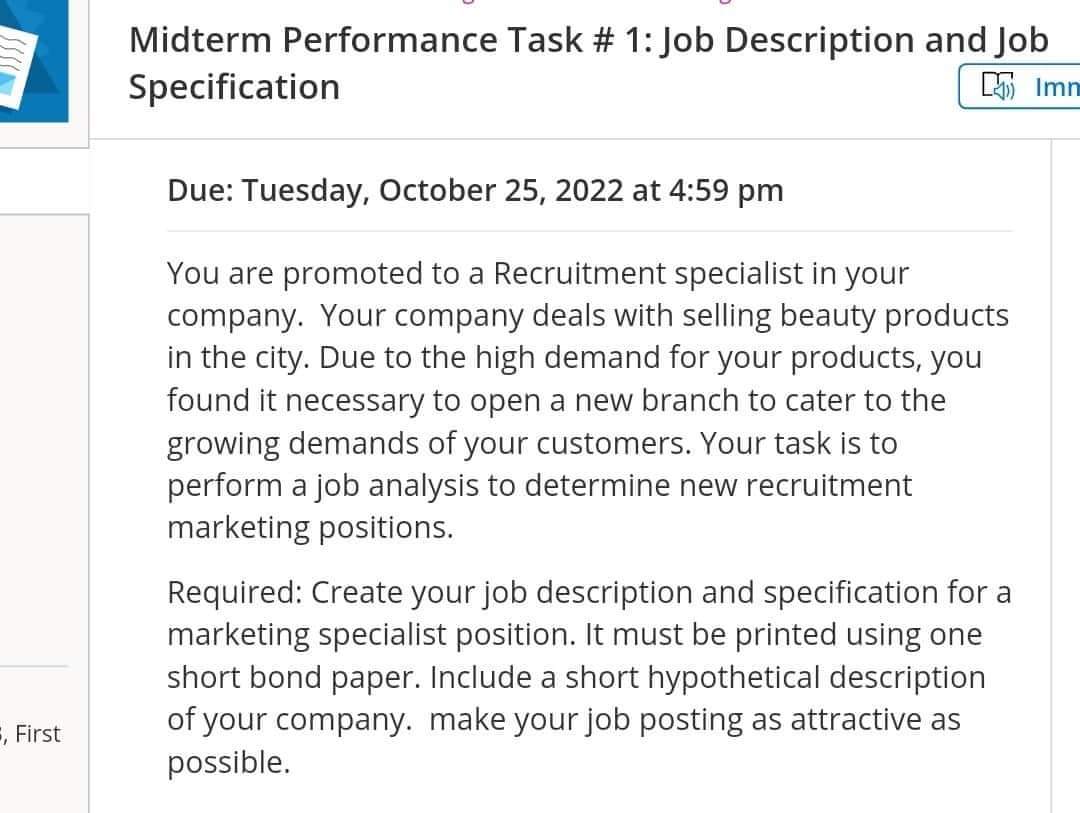Click the speaker symbol inside the Immersive Reader icon

[x=1002, y=92]
